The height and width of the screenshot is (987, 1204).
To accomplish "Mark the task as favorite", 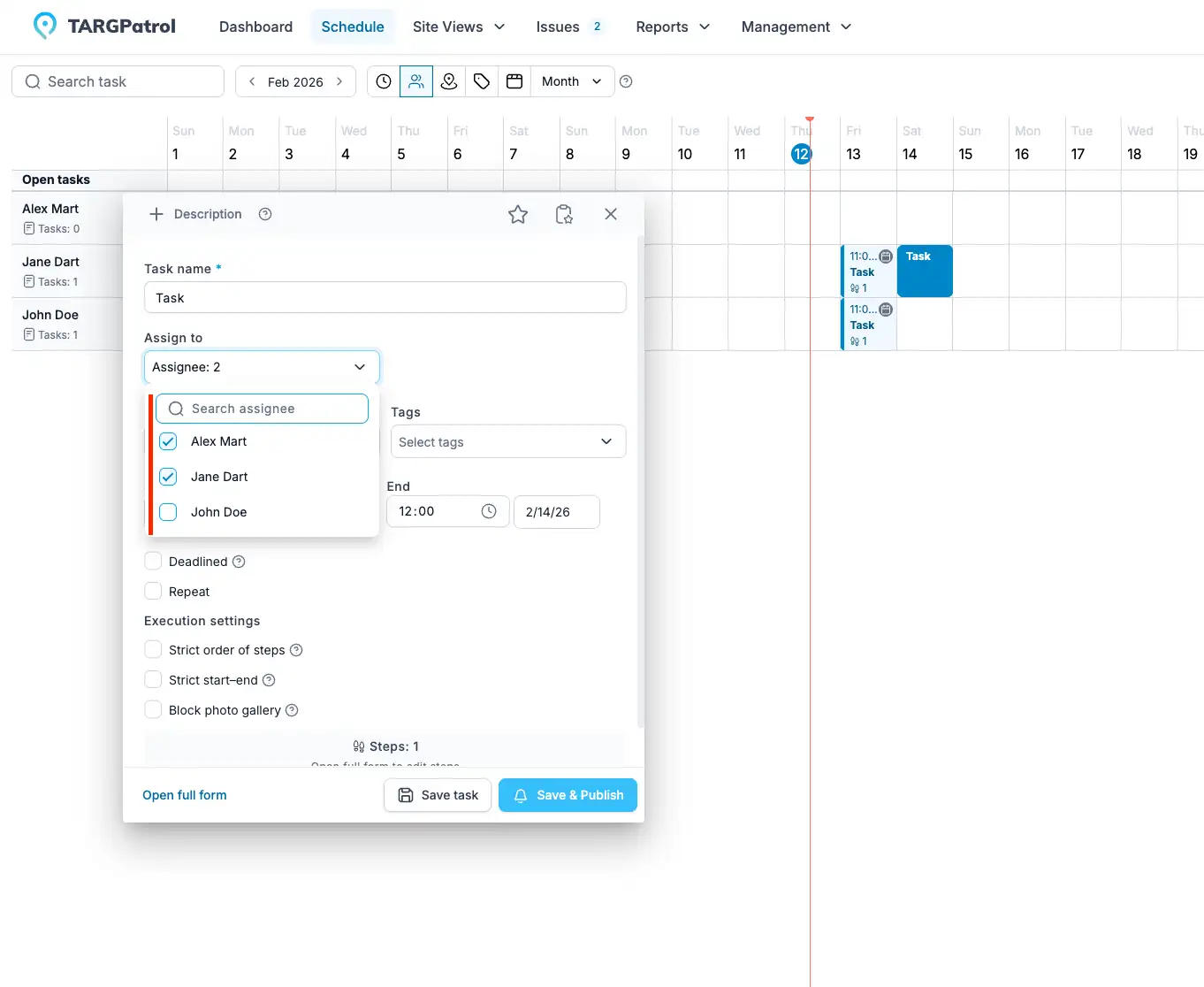I will [x=518, y=214].
